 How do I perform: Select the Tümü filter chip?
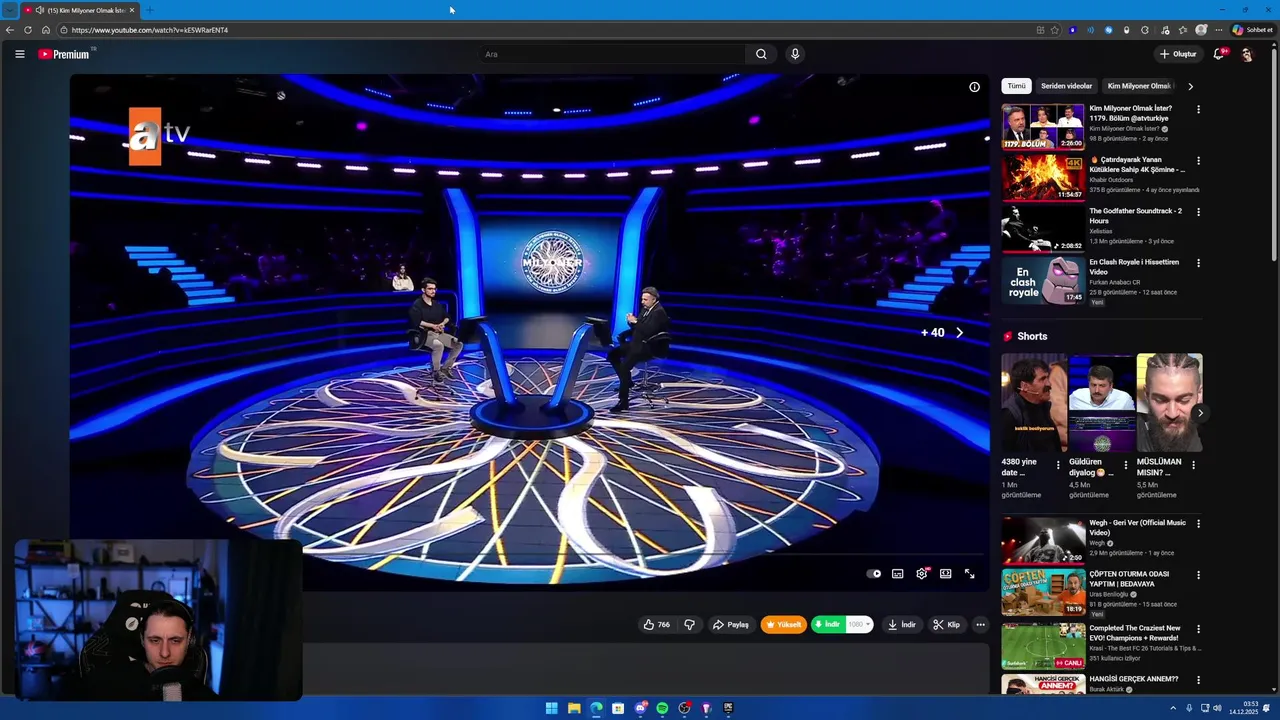coord(1016,86)
